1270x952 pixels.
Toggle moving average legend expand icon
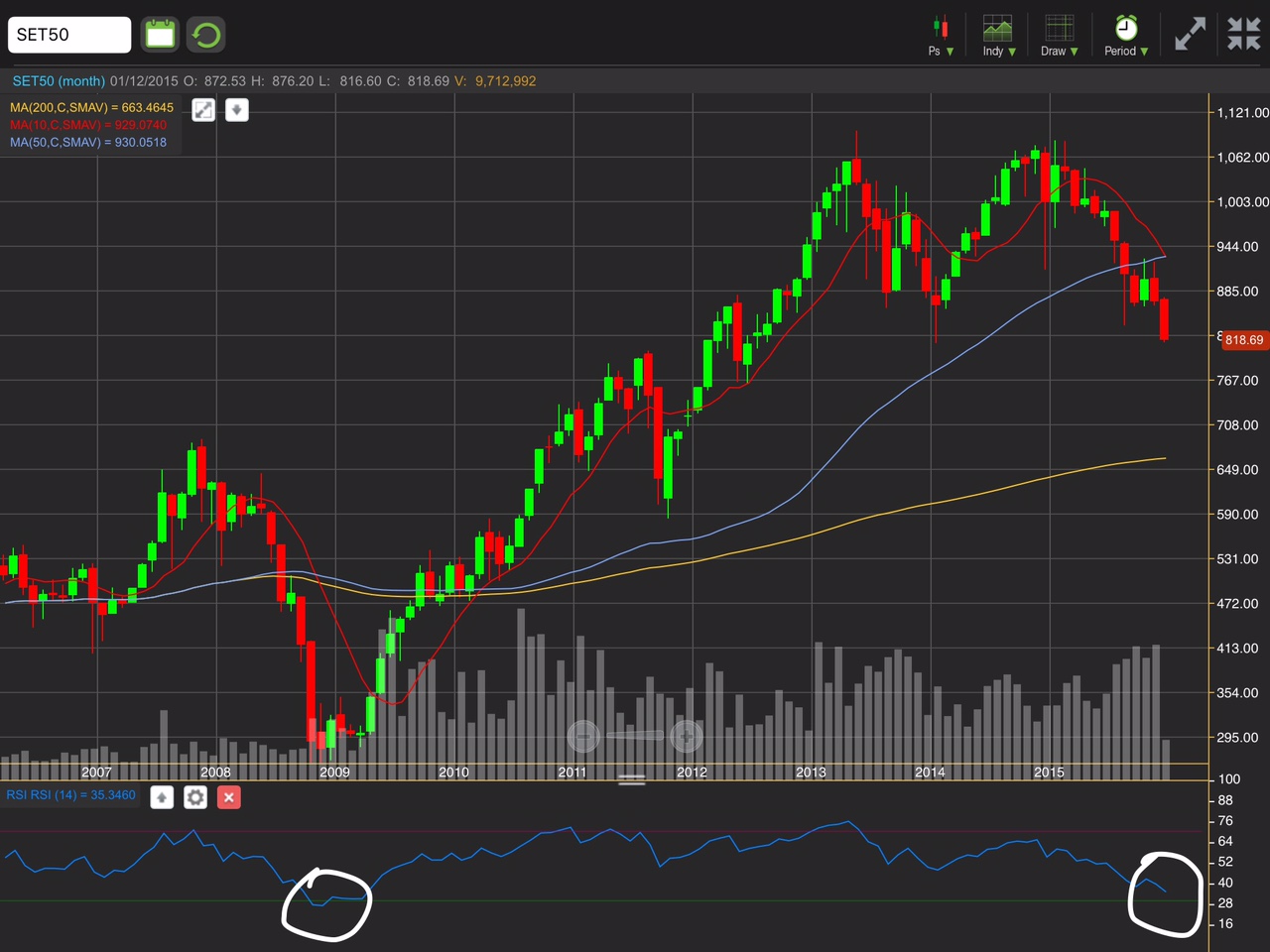coord(203,110)
